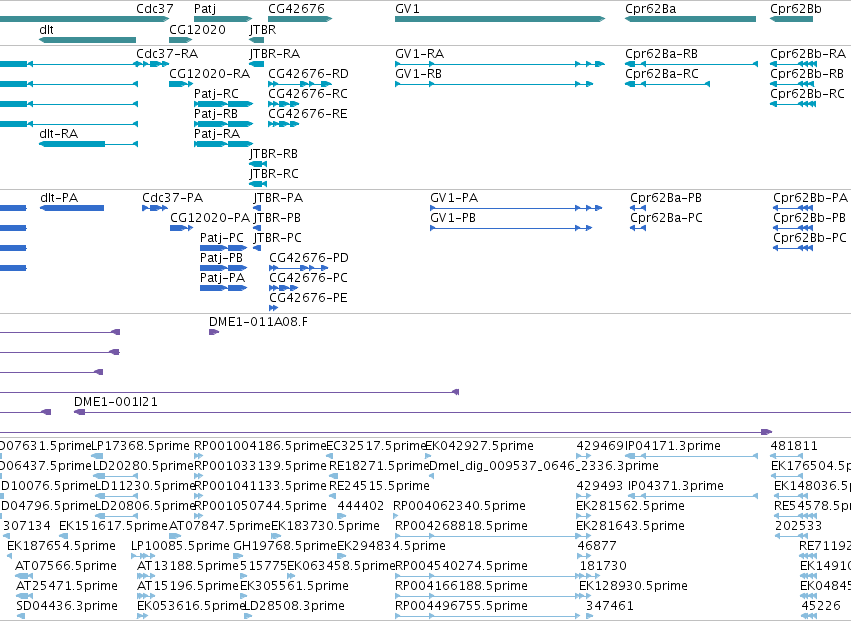
Task: Select the Cpr62Ba gene label
Action: click(x=650, y=9)
